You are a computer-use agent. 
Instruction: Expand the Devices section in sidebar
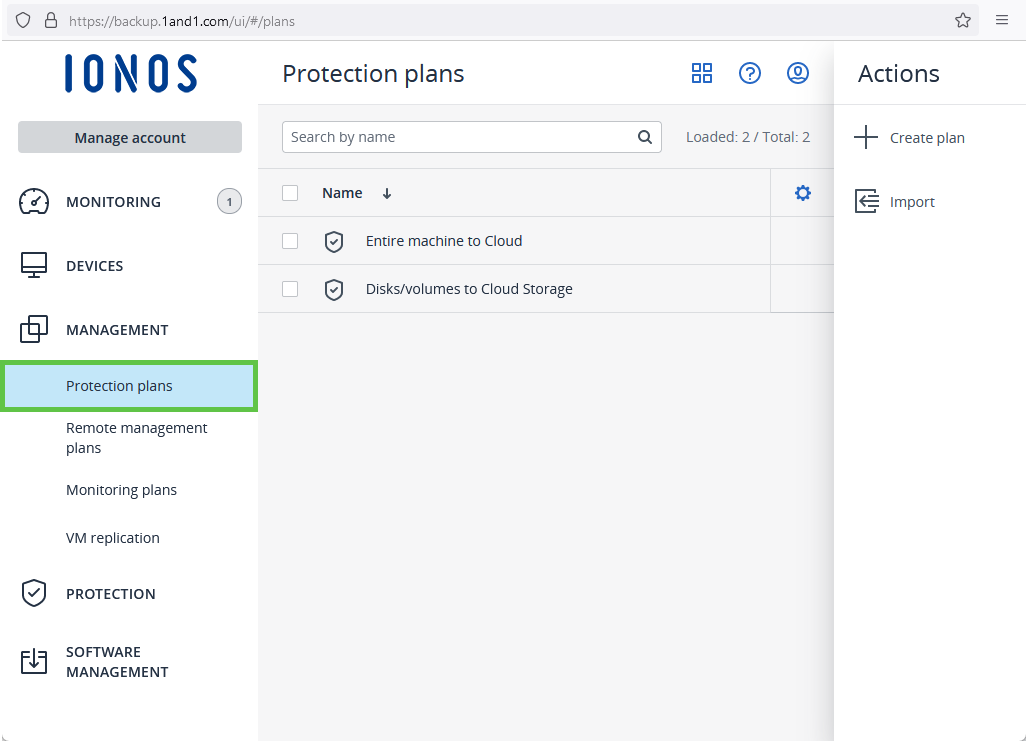coord(95,266)
